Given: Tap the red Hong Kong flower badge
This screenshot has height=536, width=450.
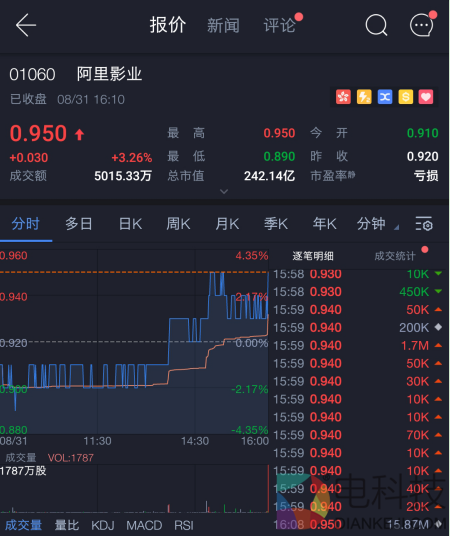Looking at the screenshot, I should (x=343, y=97).
